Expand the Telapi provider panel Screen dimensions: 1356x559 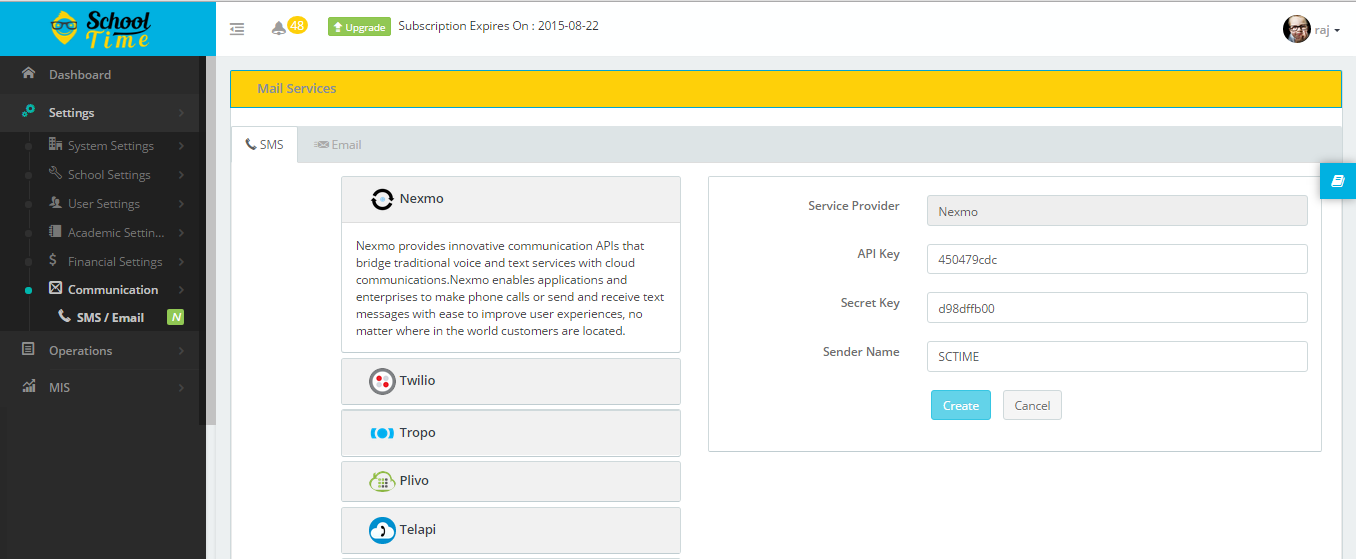pos(511,530)
